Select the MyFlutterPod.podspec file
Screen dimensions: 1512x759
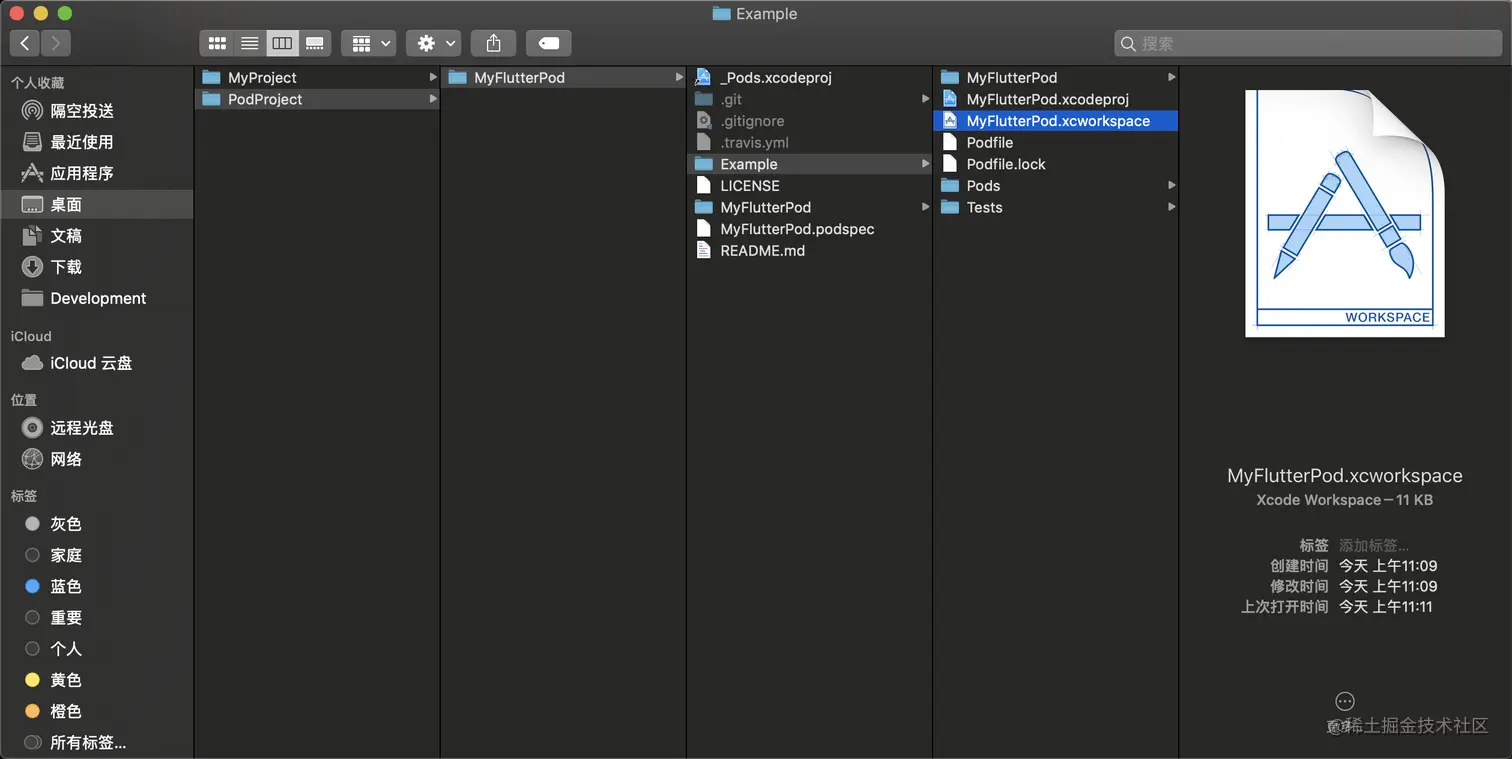coord(809,229)
